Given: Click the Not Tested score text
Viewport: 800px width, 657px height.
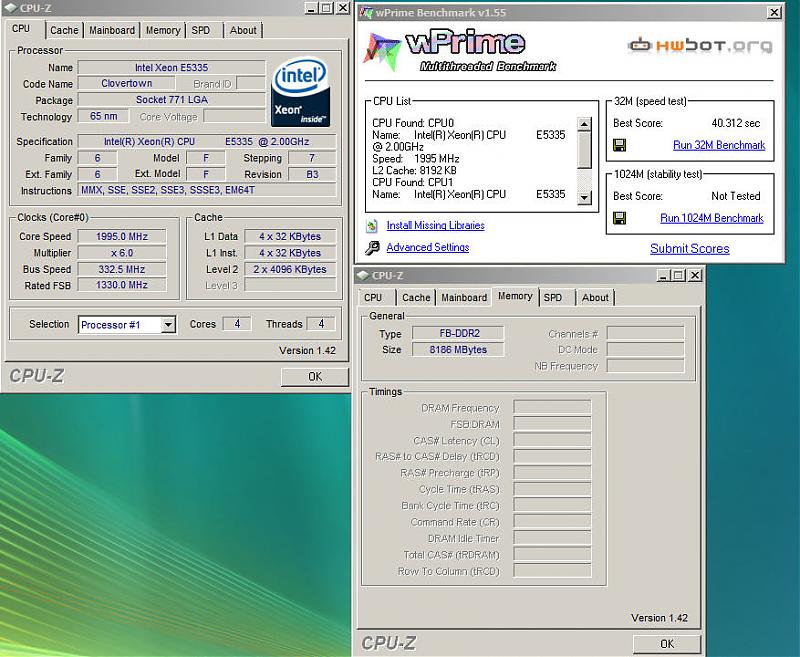Looking at the screenshot, I should click(x=735, y=196).
